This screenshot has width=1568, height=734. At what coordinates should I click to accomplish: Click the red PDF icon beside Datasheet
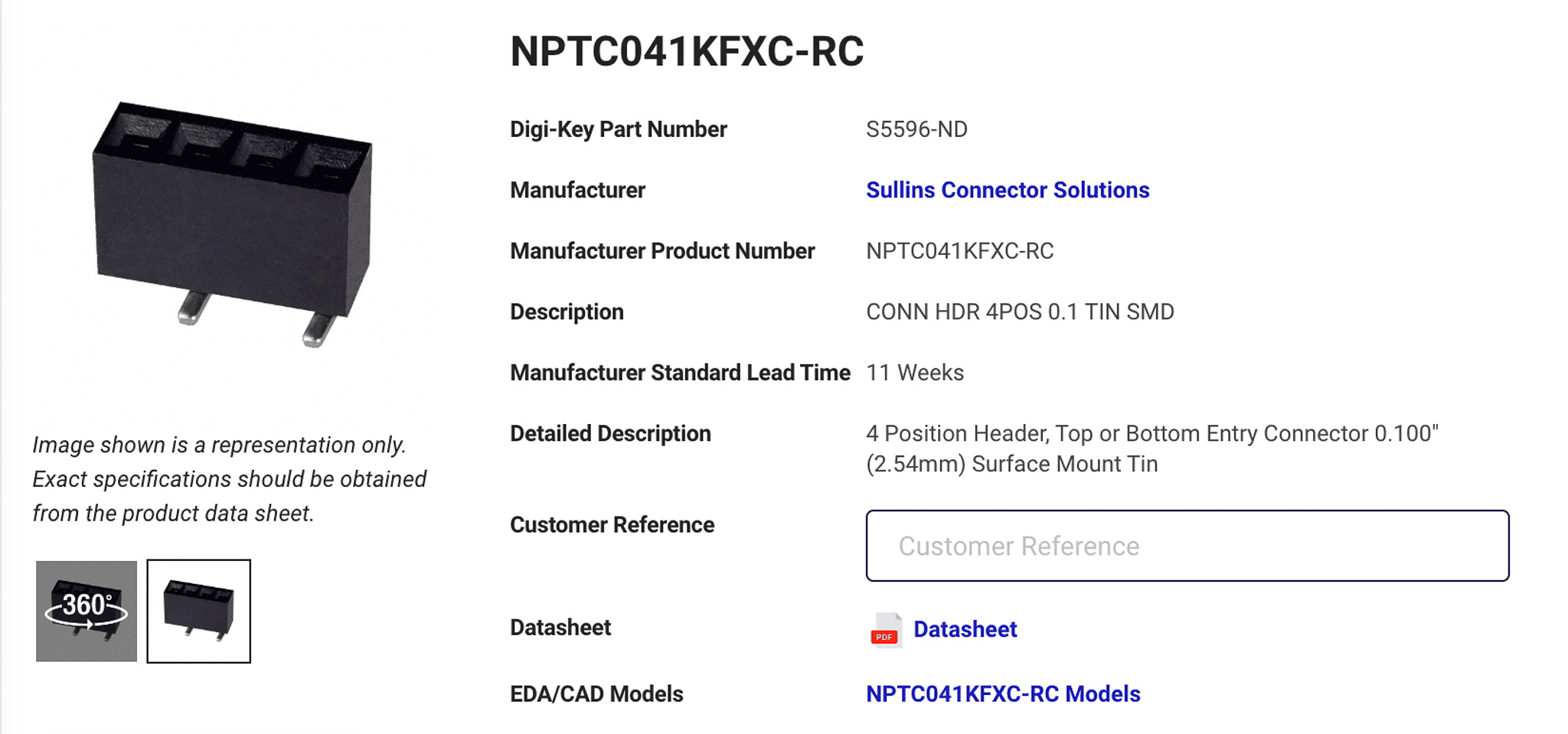click(886, 630)
